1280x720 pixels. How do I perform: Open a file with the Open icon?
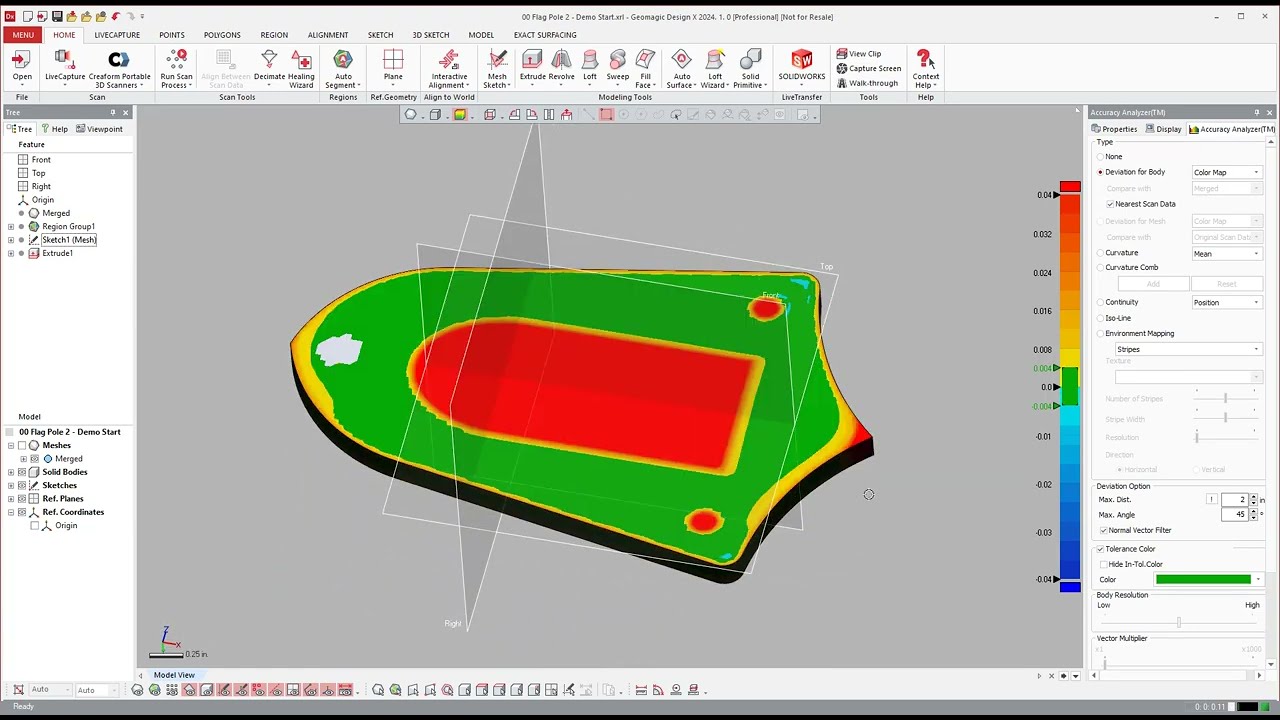point(22,67)
